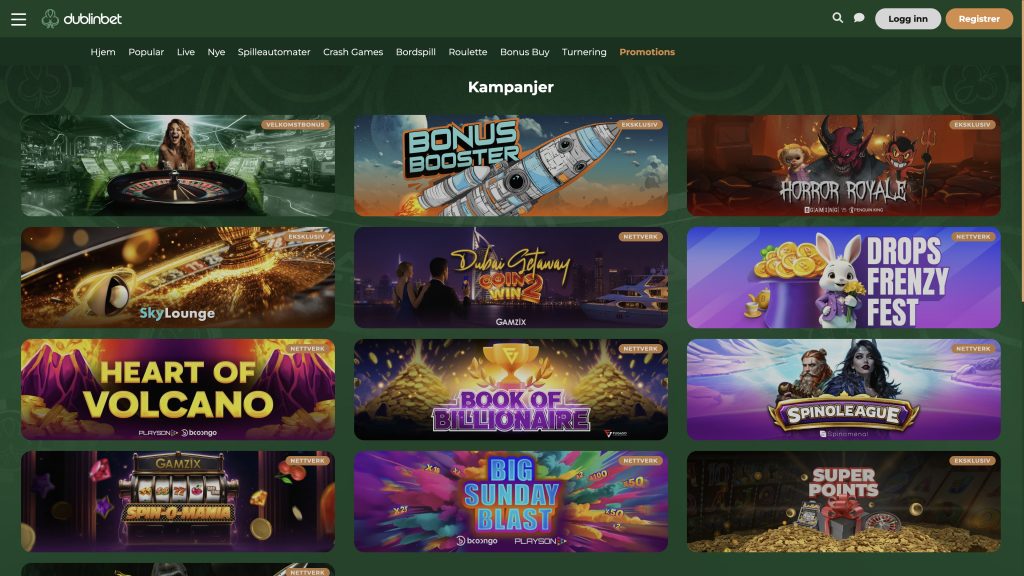Open the Turnering page
The width and height of the screenshot is (1024, 576).
pyautogui.click(x=584, y=52)
